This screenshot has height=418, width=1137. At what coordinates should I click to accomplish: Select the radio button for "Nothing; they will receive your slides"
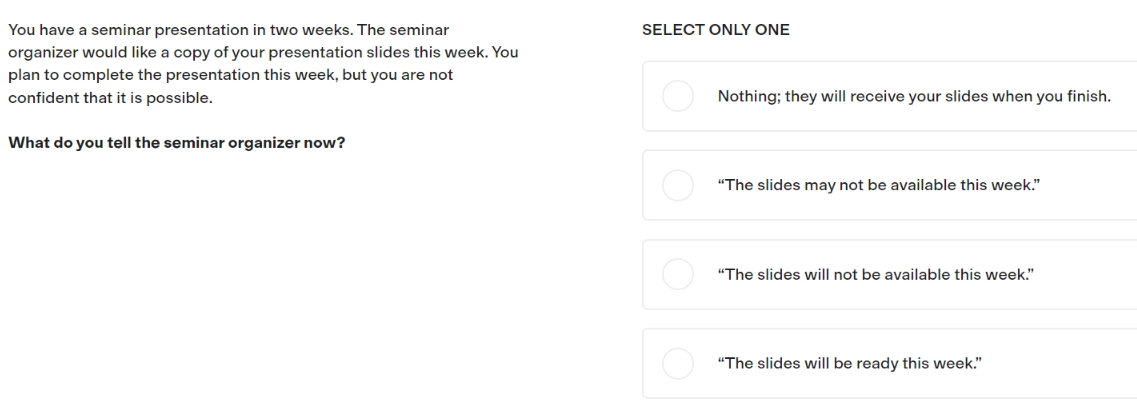678,96
